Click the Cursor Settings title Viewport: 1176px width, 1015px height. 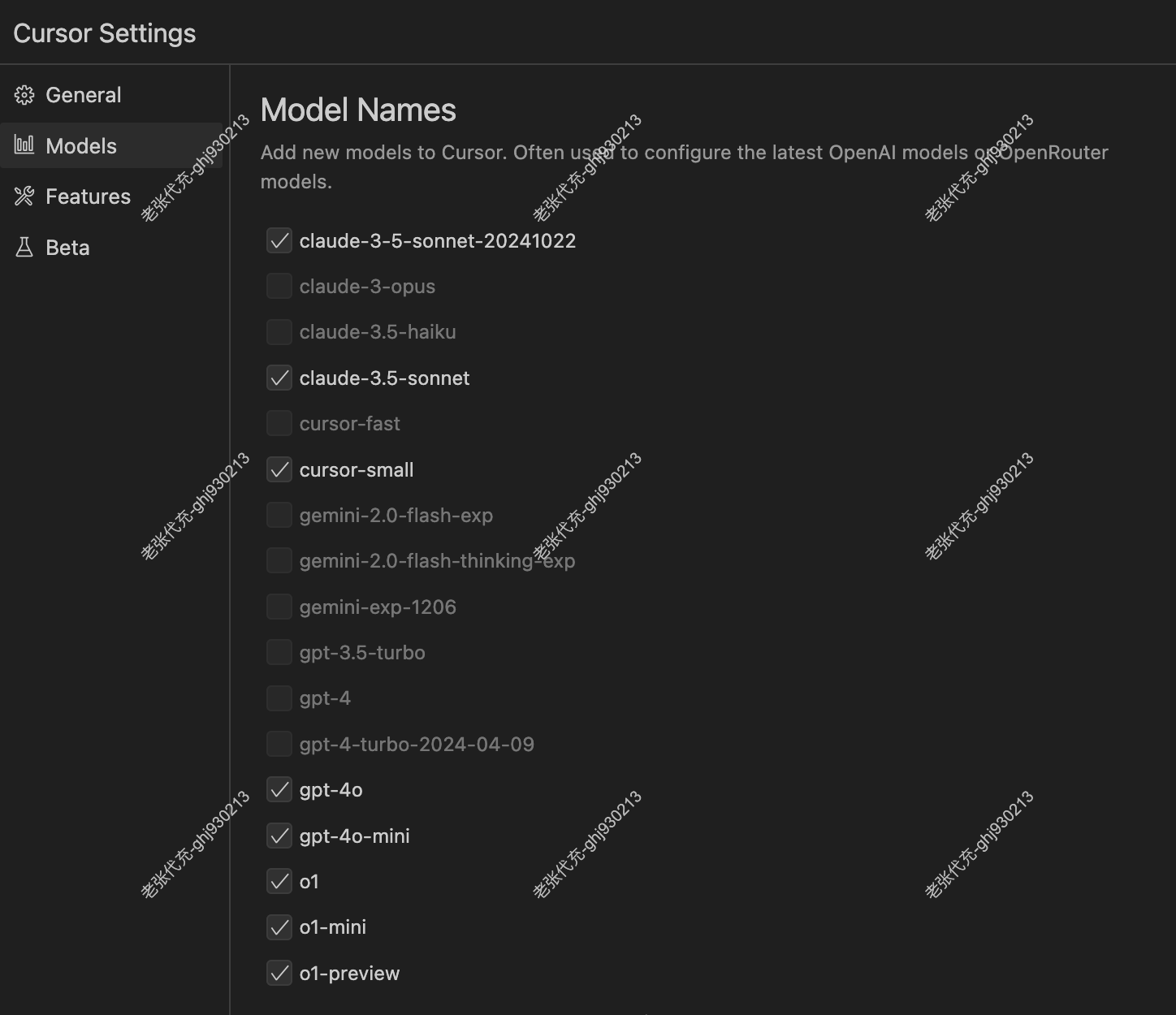click(x=105, y=33)
